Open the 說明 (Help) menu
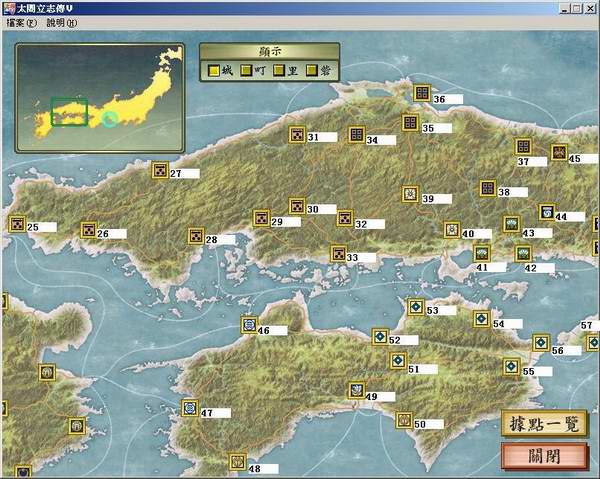 [61, 22]
